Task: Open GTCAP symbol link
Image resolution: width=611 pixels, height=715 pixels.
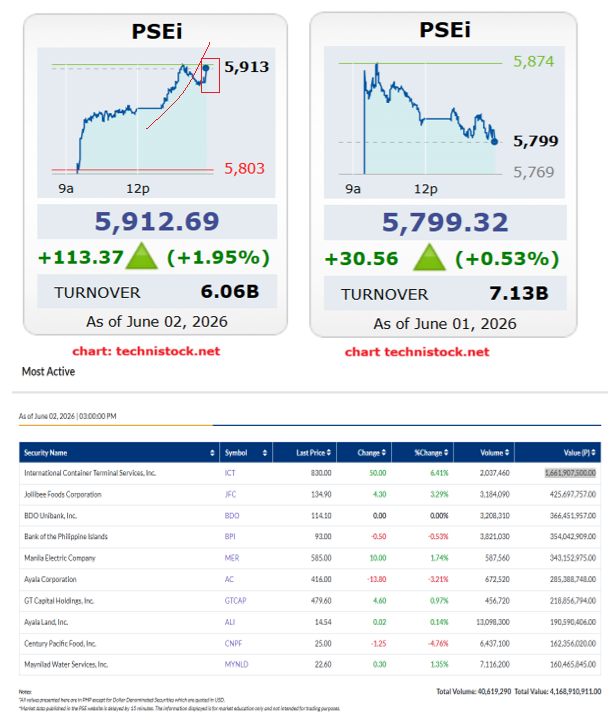Action: [235, 601]
